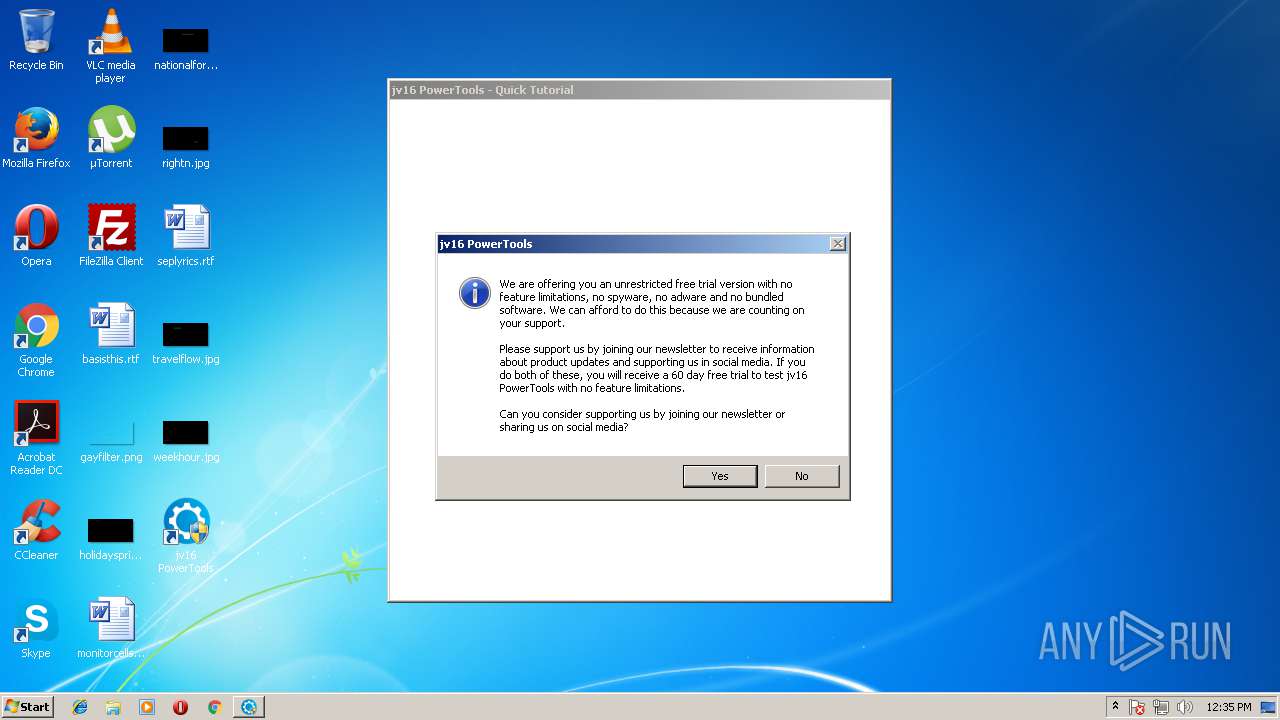The image size is (1280, 720).
Task: Close the jv16 PowerTools dialog
Action: pos(838,244)
